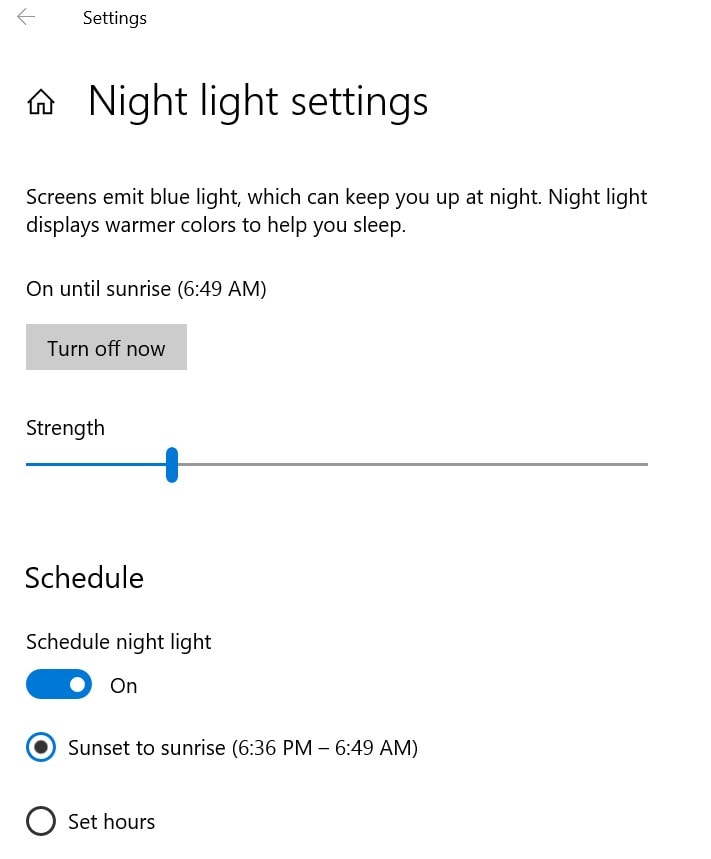Click the middle of the Strength slider track

[x=337, y=465]
